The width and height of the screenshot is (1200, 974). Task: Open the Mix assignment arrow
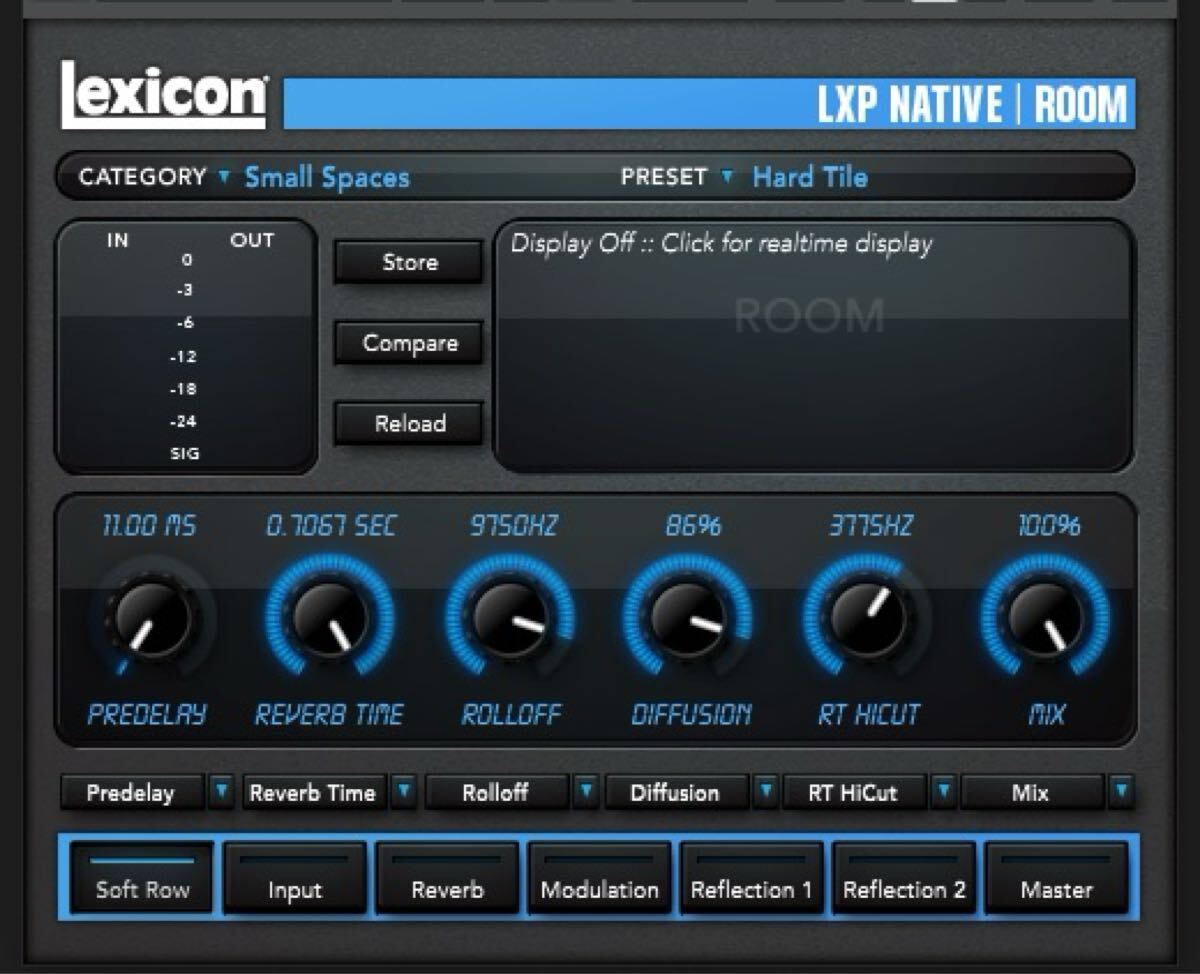(x=1122, y=792)
